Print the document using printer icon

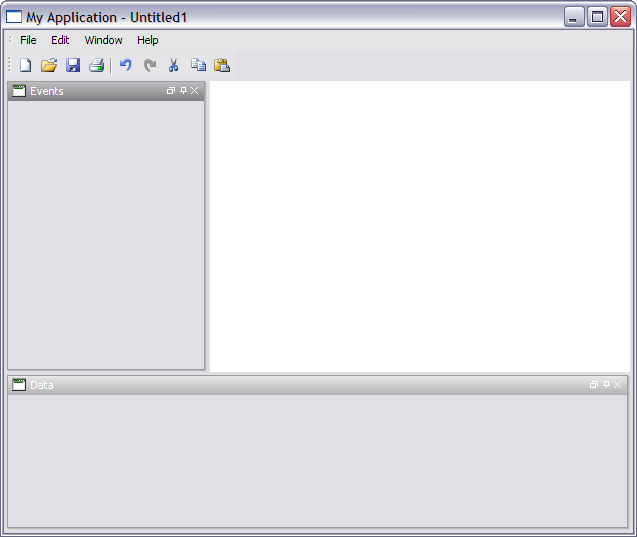97,65
